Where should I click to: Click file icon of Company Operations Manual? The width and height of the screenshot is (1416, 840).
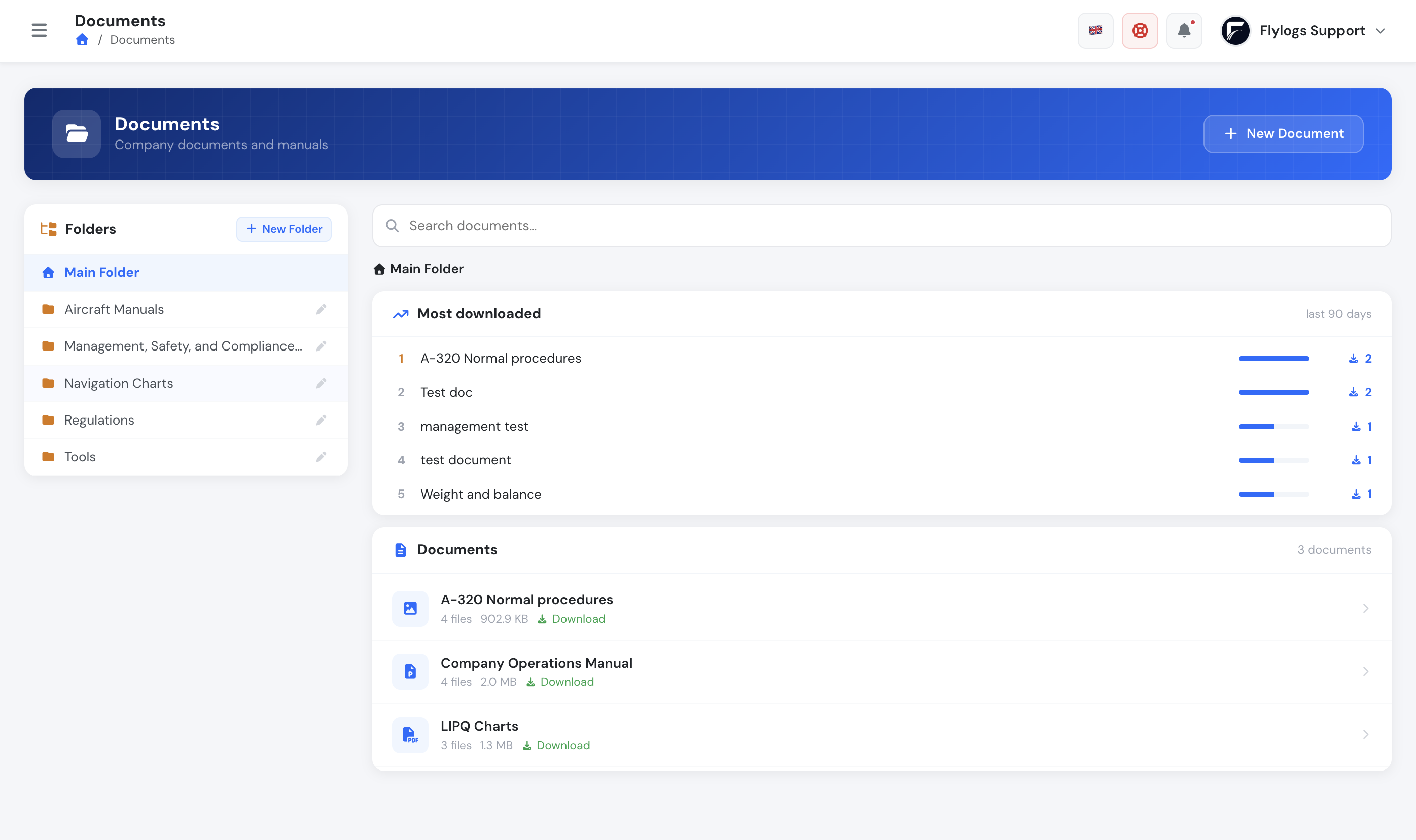point(410,671)
